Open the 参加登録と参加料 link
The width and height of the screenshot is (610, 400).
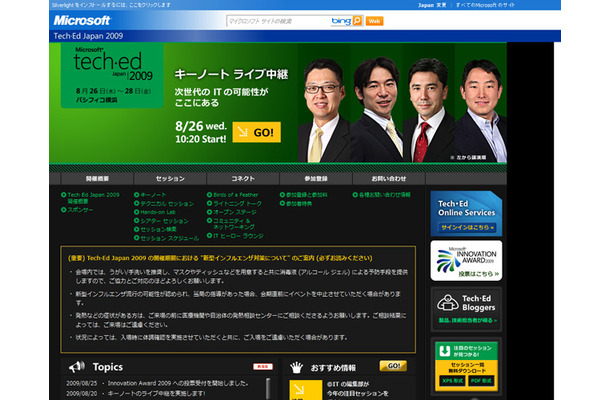point(307,195)
